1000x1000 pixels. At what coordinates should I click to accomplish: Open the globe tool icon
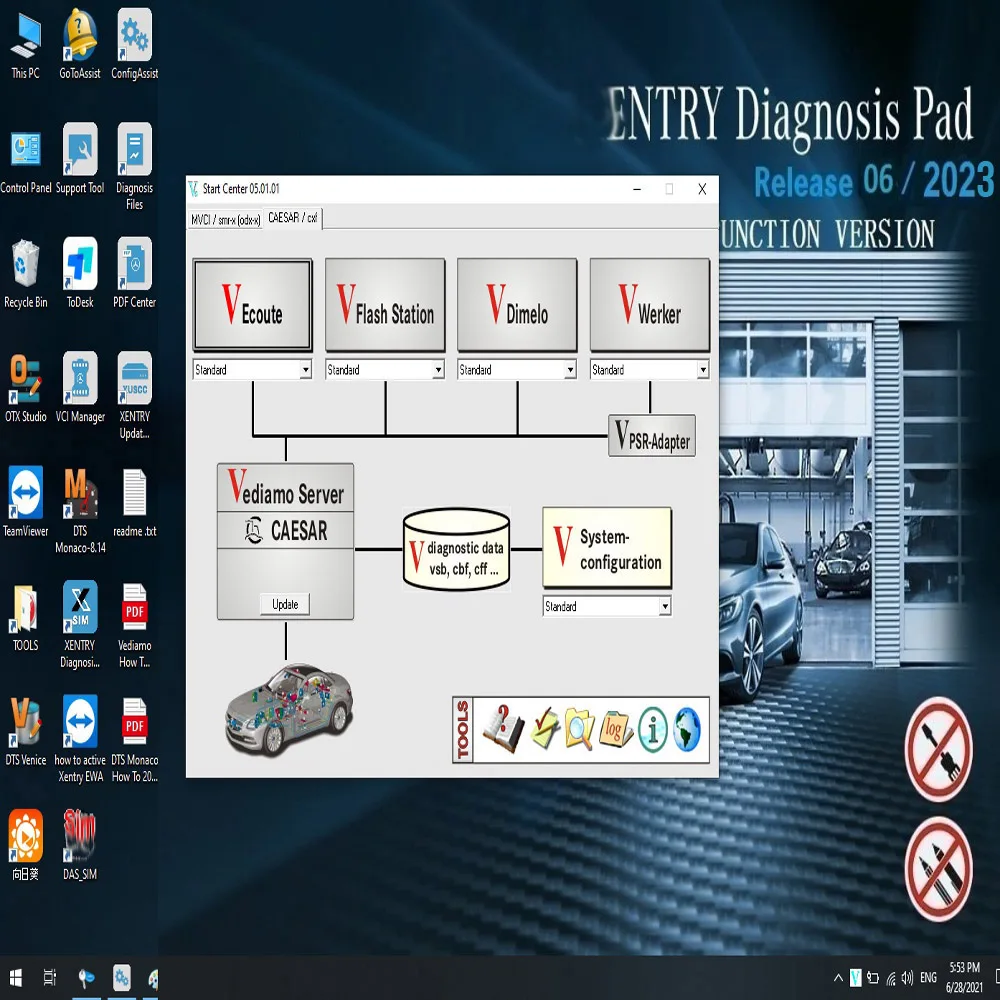point(687,730)
